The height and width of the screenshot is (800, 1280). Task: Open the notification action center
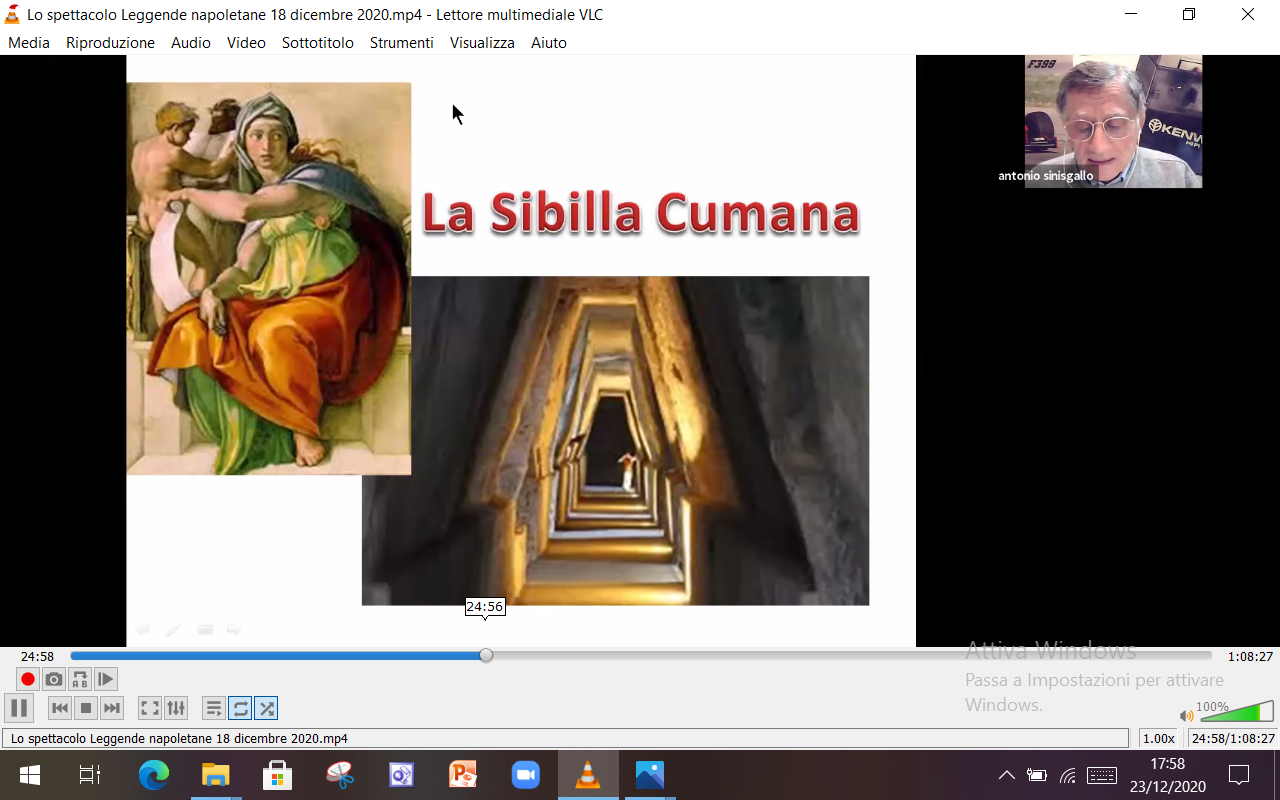point(1240,775)
